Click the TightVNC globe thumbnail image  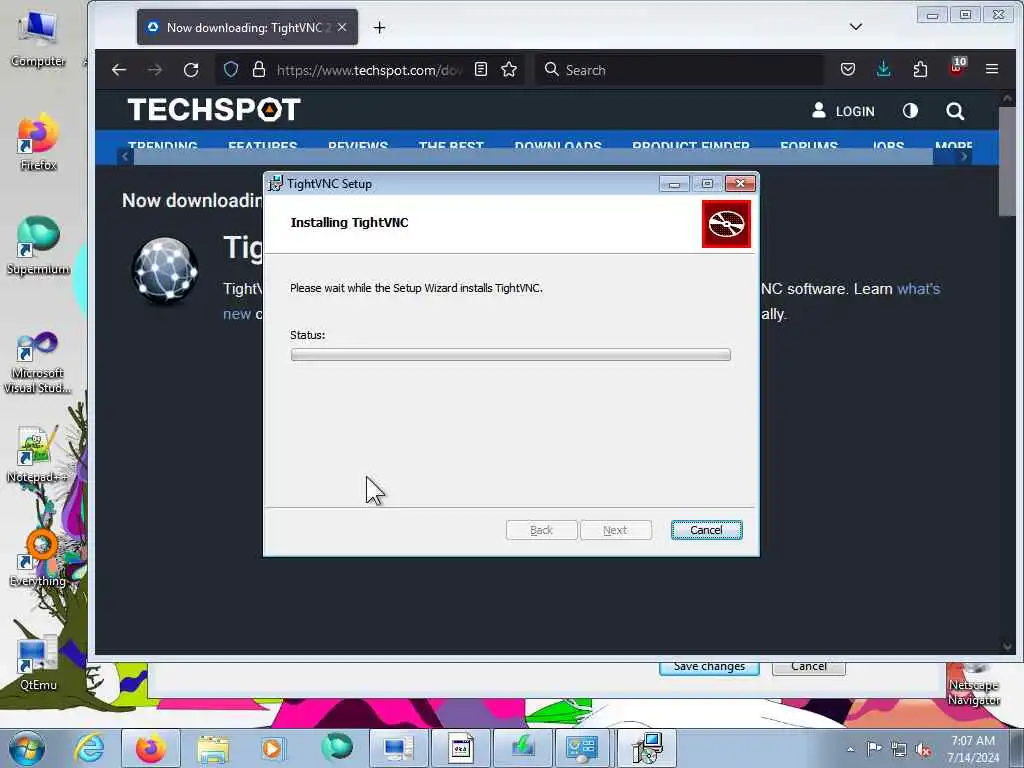coord(165,270)
